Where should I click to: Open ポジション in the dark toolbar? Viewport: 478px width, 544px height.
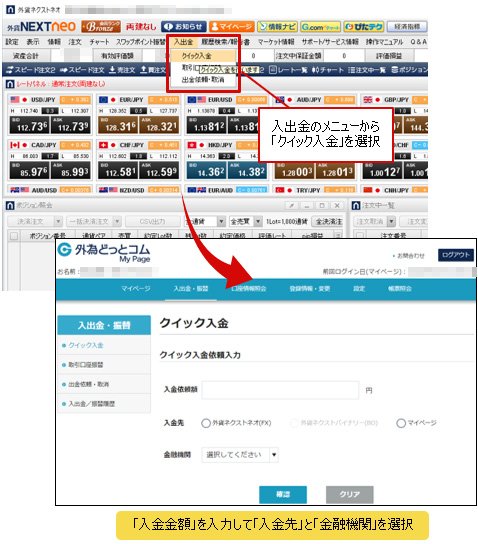coord(409,70)
